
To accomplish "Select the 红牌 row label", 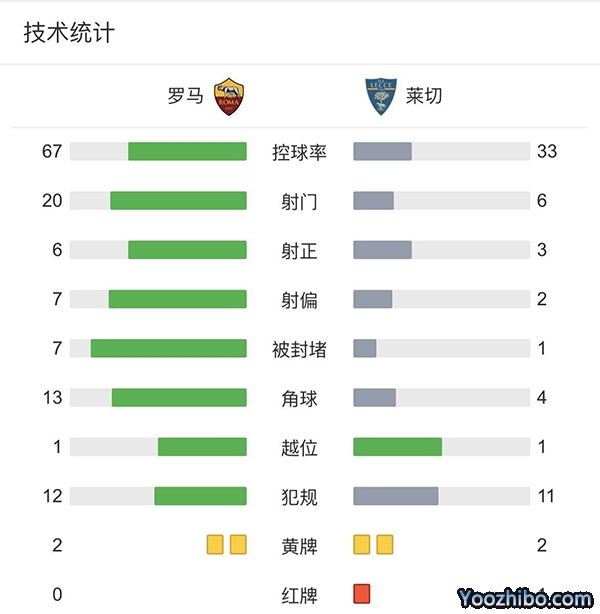I will pyautogui.click(x=300, y=595).
